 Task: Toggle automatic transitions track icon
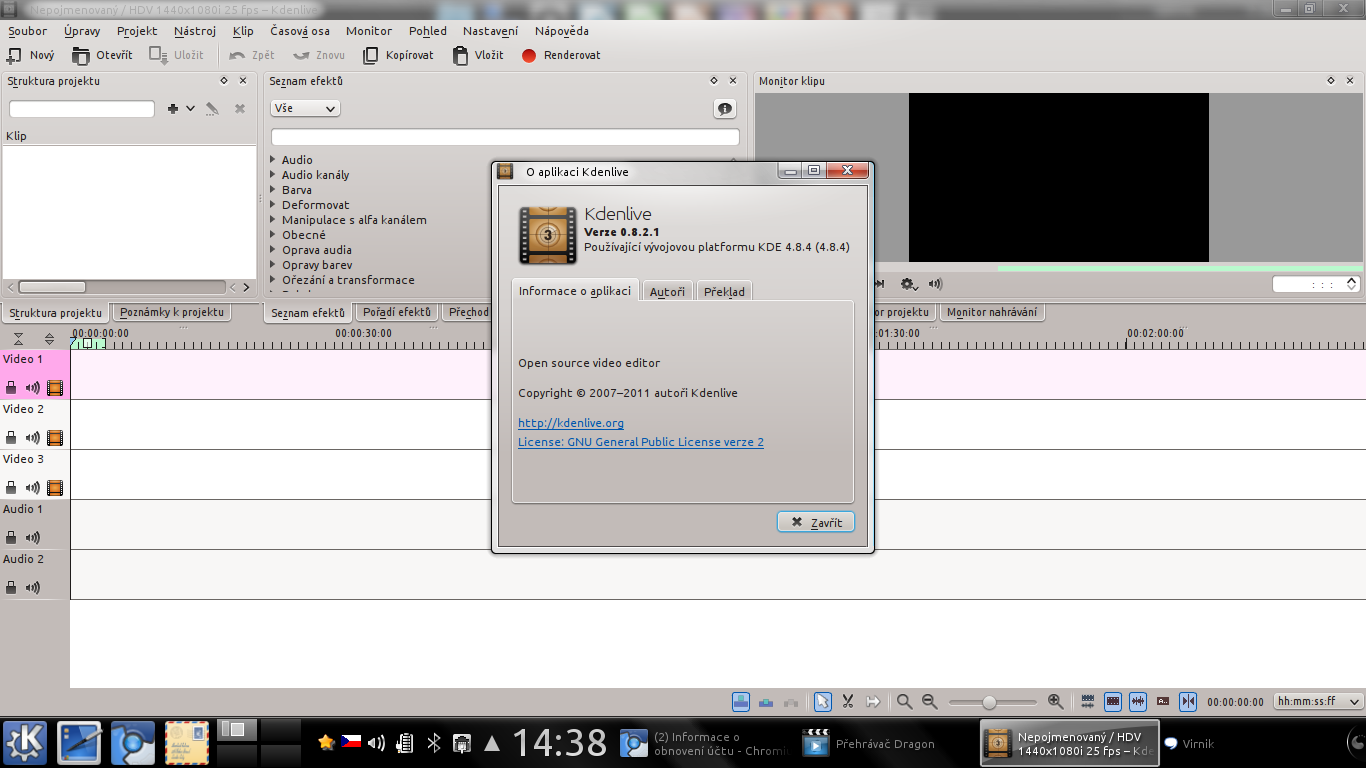[x=1088, y=702]
